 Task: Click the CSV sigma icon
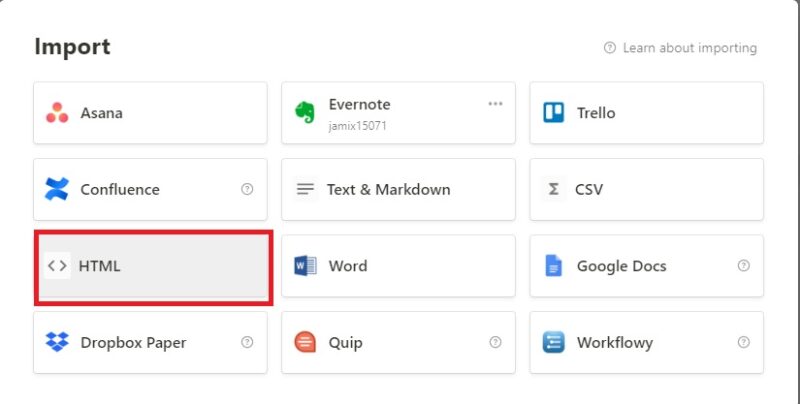tap(553, 189)
